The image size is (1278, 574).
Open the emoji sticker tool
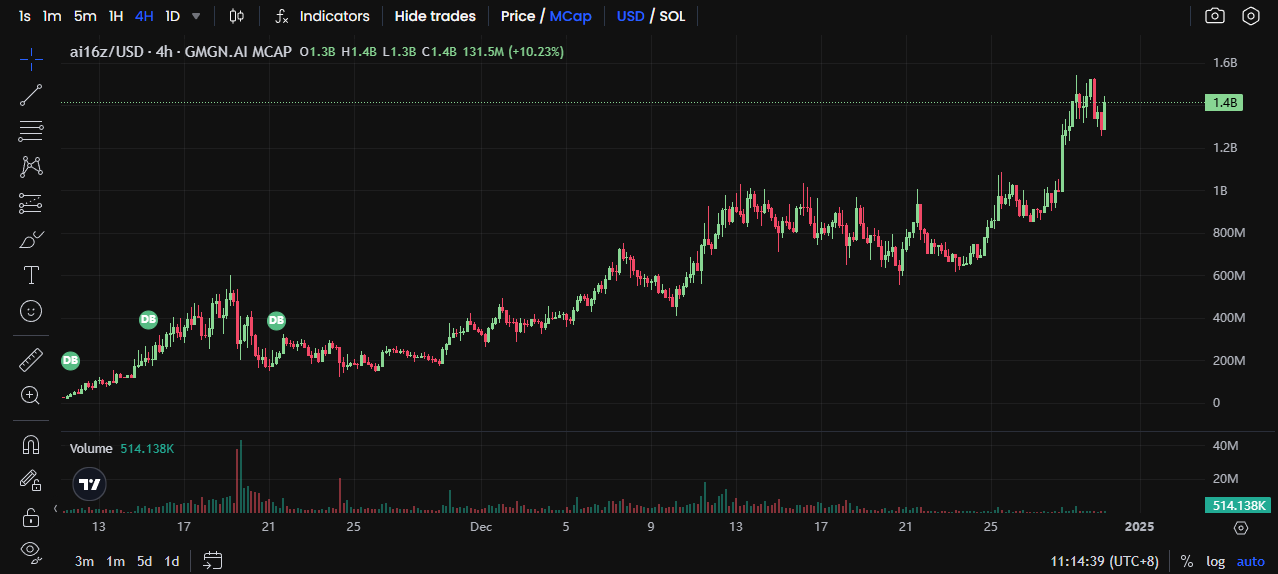[x=31, y=311]
